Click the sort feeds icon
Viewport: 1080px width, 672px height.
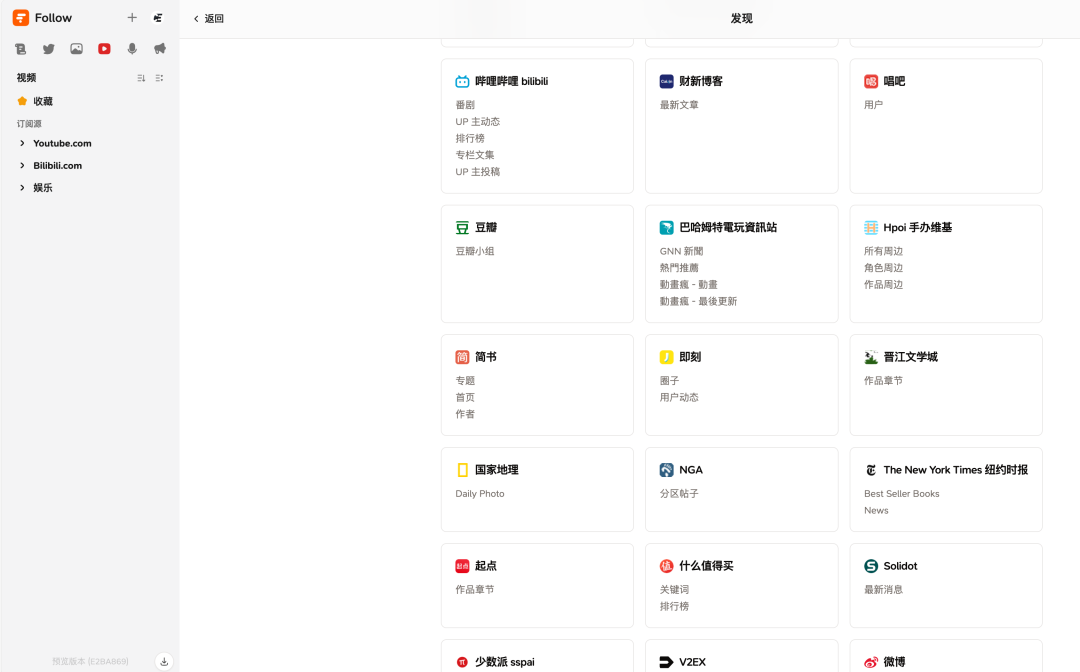[x=141, y=78]
